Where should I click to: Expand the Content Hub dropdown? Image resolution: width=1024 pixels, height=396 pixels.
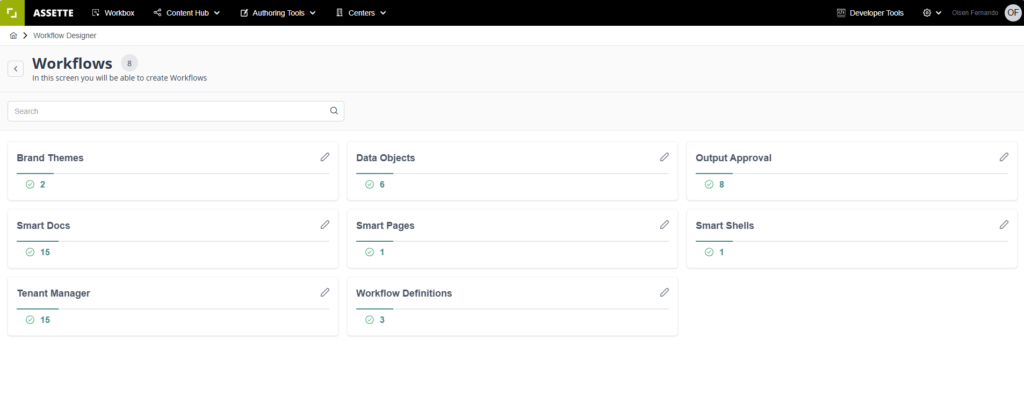187,12
